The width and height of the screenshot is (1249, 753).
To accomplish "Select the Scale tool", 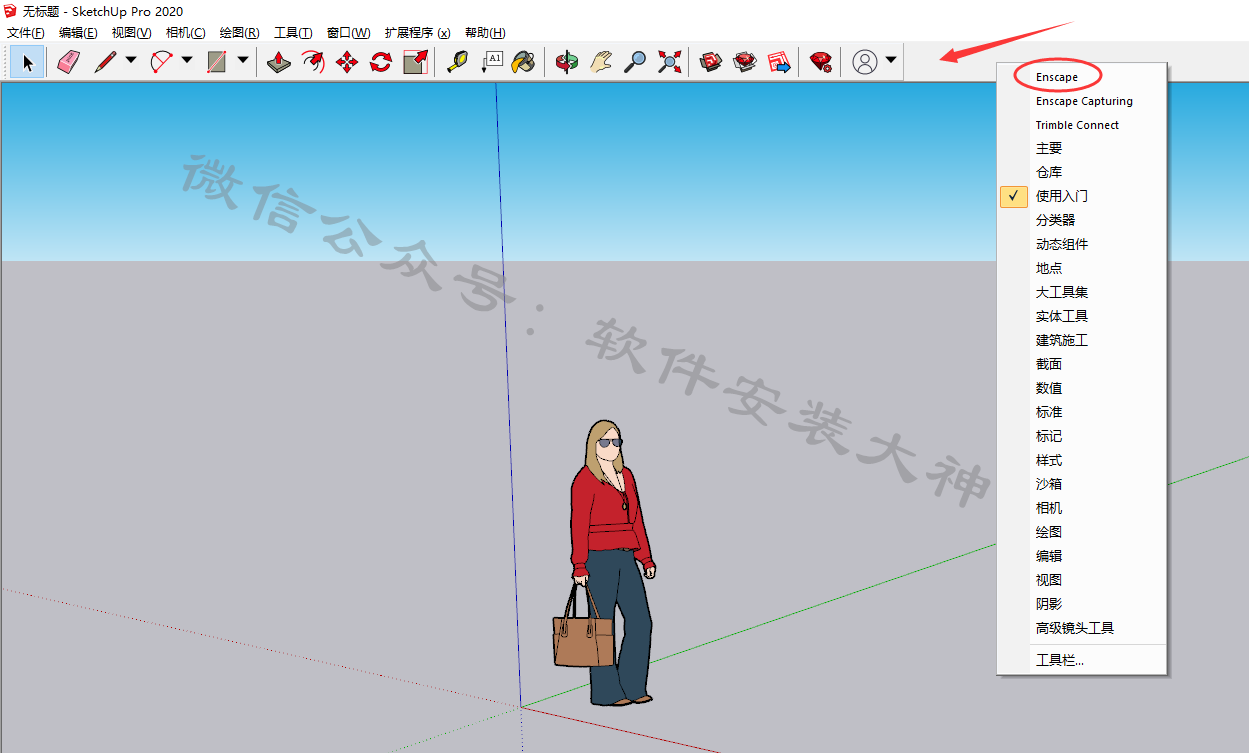I will [415, 62].
